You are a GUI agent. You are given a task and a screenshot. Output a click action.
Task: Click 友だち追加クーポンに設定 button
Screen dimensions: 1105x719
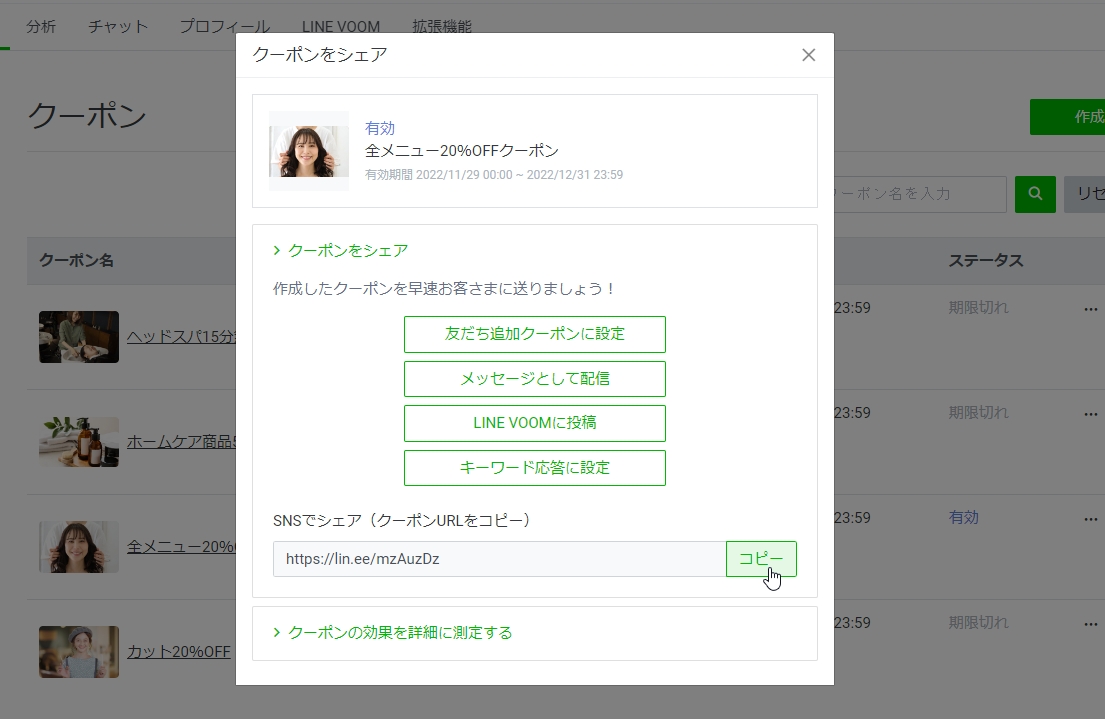point(534,334)
